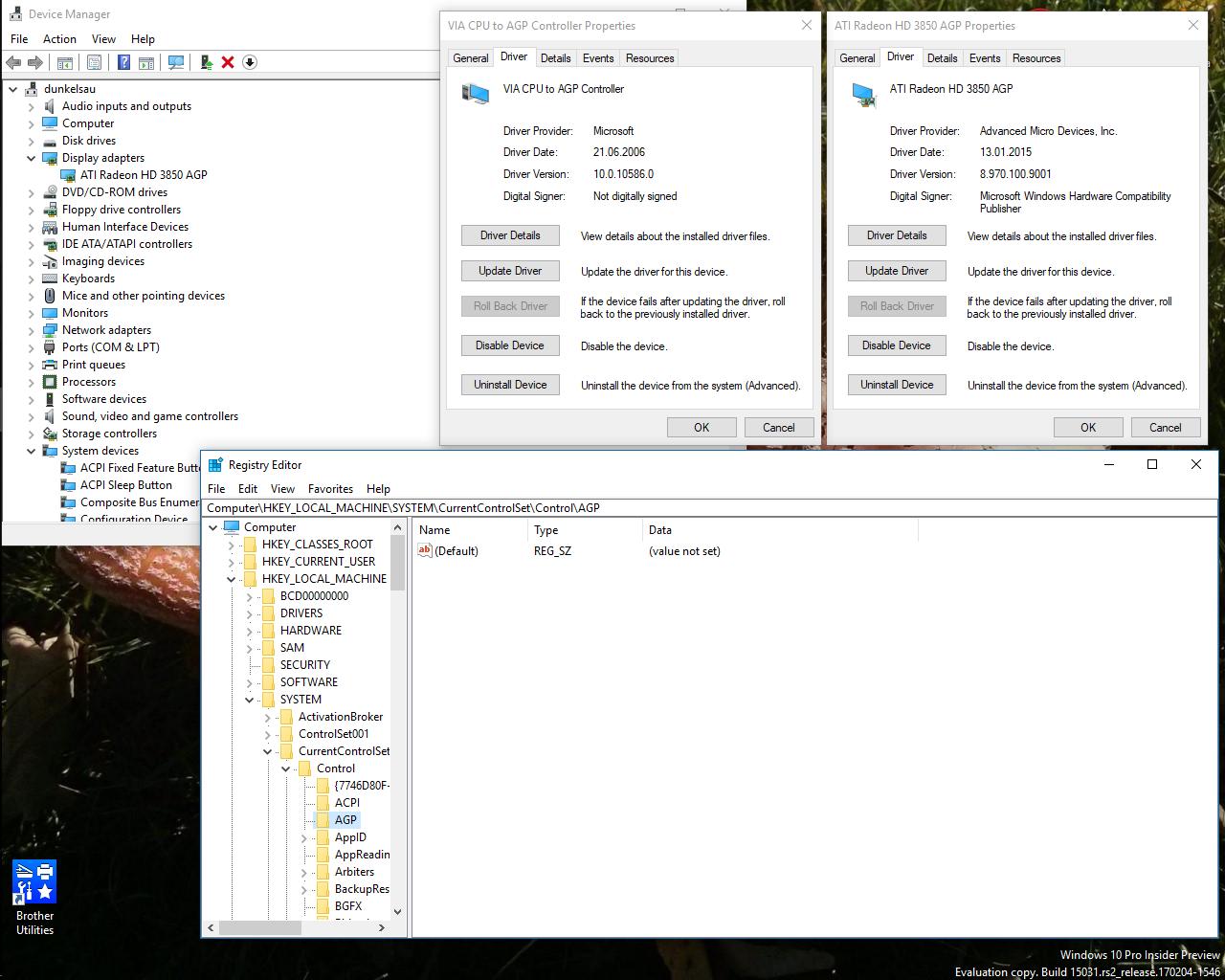Click the HKEY_CLASSES_ROOT folder icon
Viewport: 1225px width, 980px height.
[251, 545]
